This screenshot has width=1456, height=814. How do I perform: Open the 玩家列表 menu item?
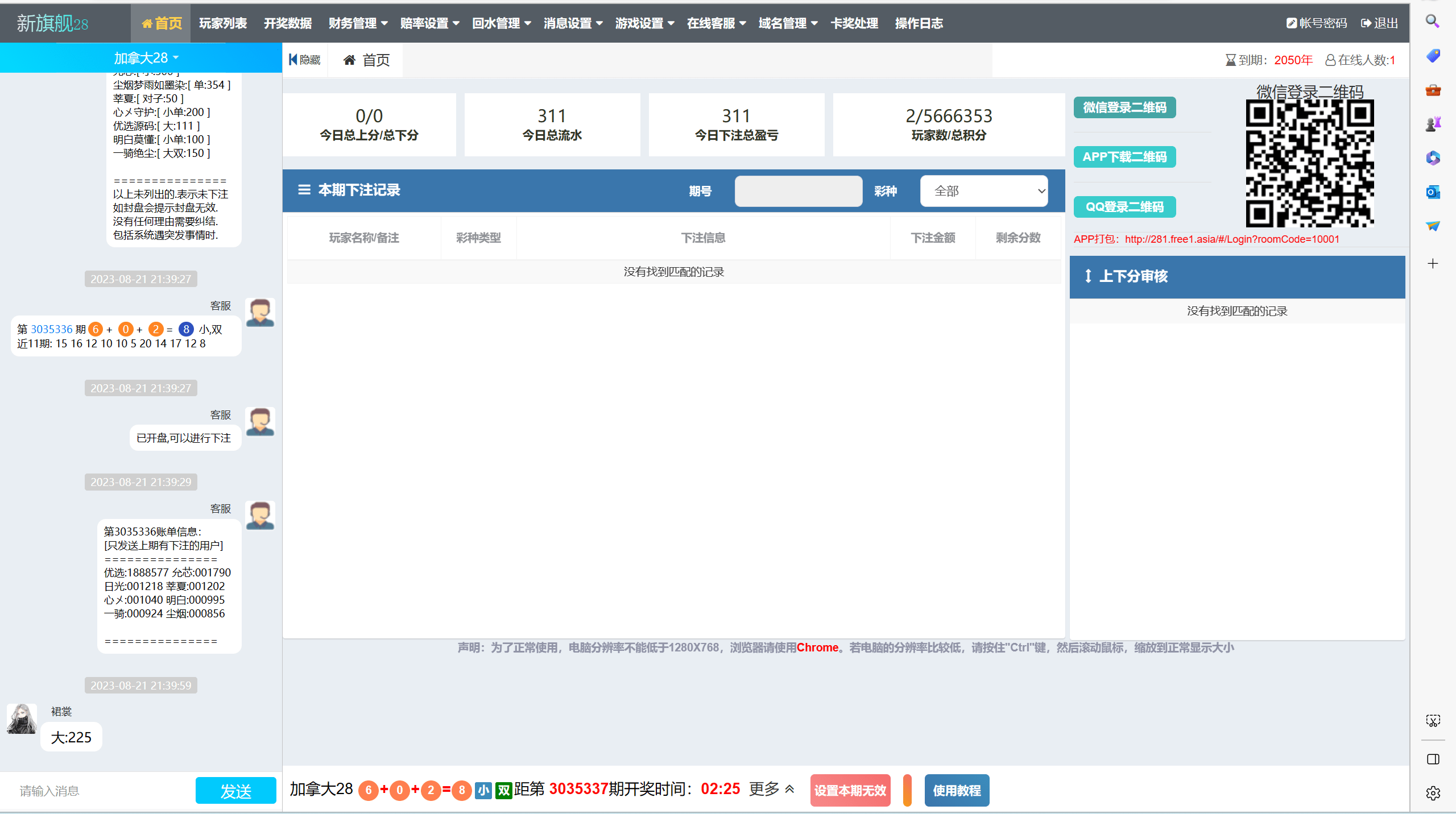point(223,23)
